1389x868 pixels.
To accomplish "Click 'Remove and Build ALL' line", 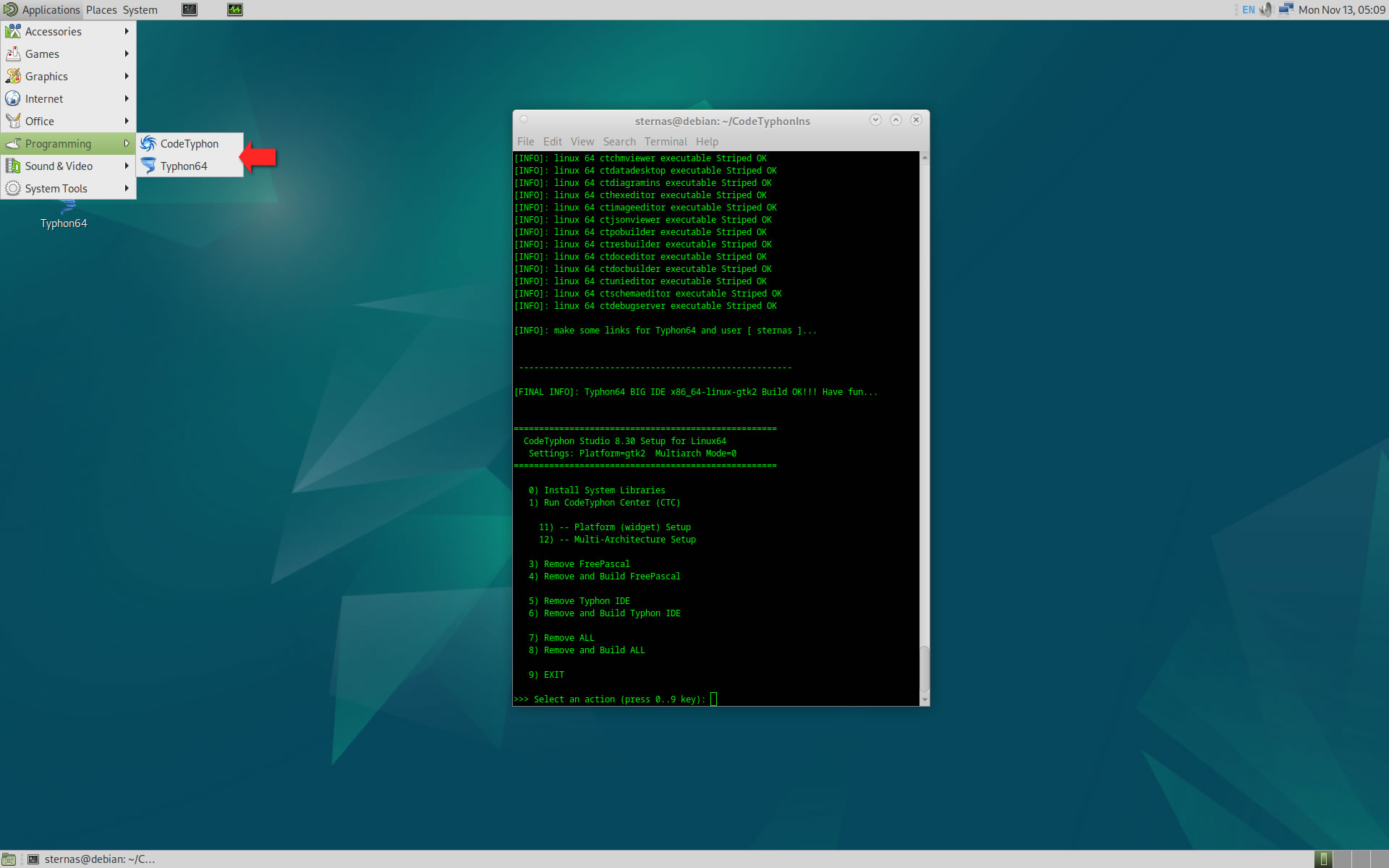I will point(587,650).
